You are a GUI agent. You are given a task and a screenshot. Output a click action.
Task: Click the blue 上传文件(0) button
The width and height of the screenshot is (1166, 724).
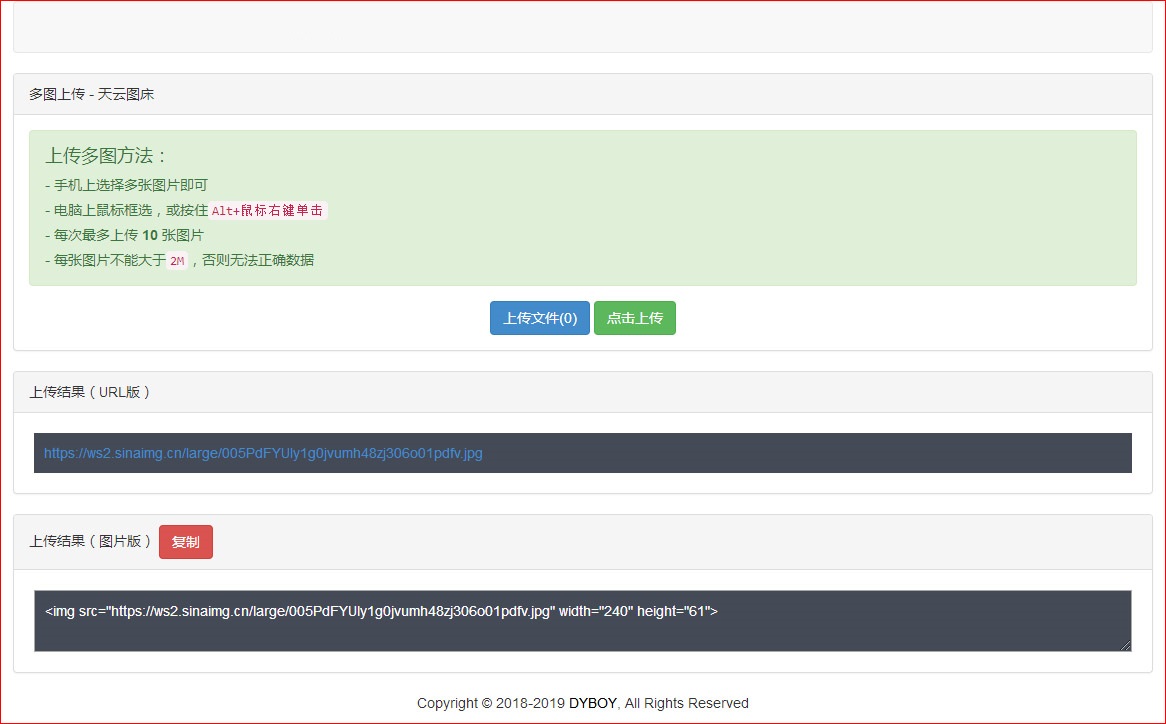pyautogui.click(x=539, y=318)
